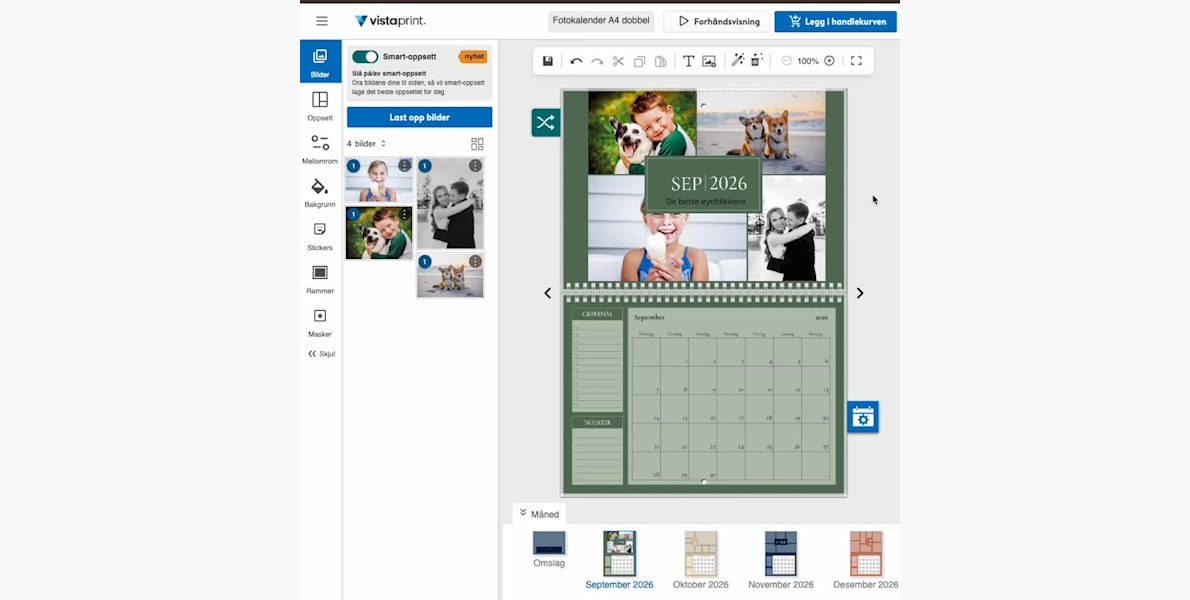1190x600 pixels.
Task: Click the save icon in the toolbar
Action: pos(548,61)
